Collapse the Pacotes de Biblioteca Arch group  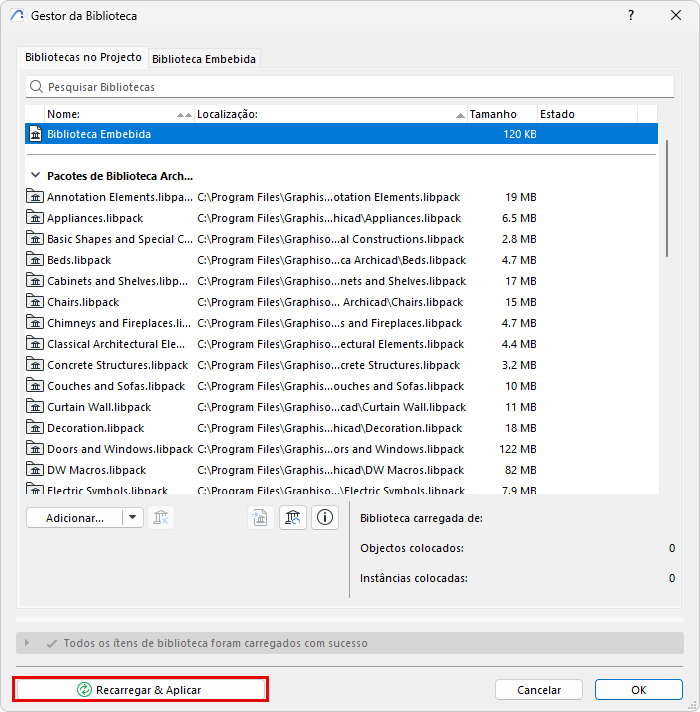(x=35, y=175)
